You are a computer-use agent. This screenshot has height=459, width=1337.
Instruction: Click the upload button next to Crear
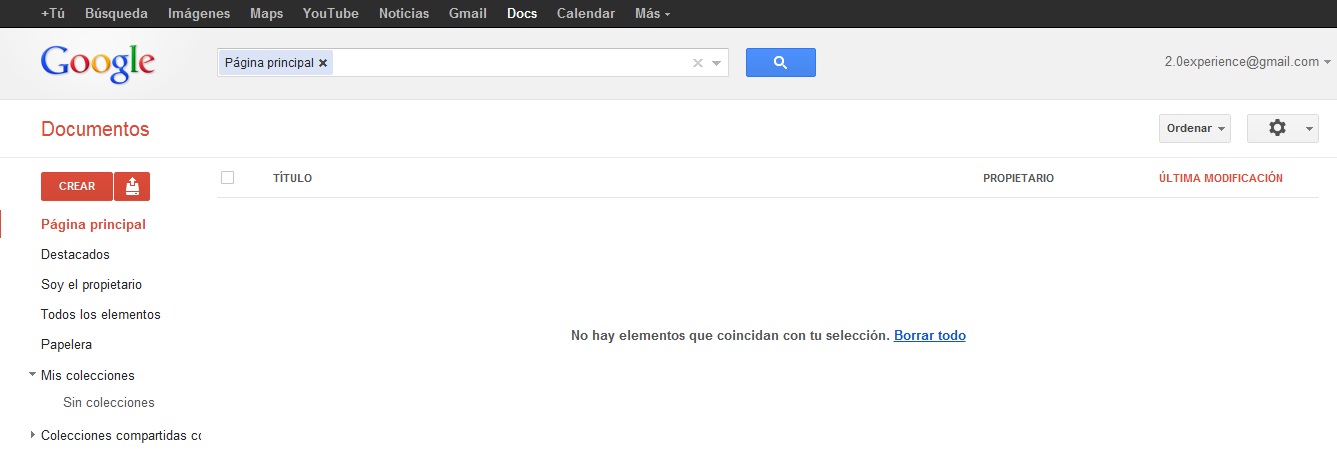(132, 186)
